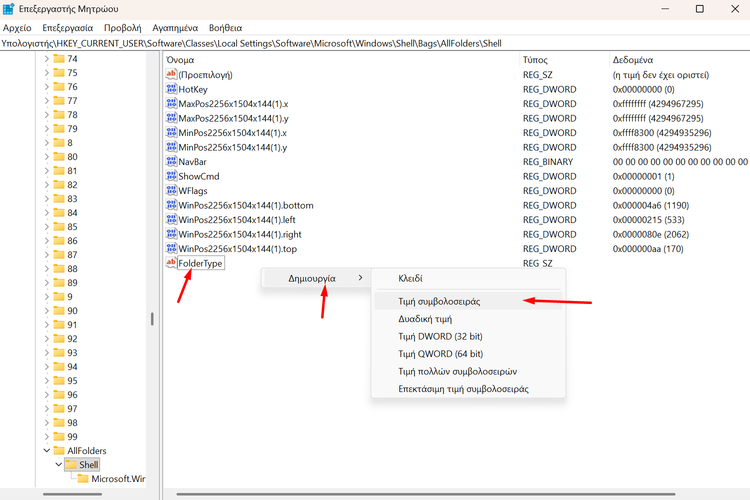Screen dimensions: 750x500
Task: Click the folder icon of the AllFolders key
Action: click(x=58, y=451)
